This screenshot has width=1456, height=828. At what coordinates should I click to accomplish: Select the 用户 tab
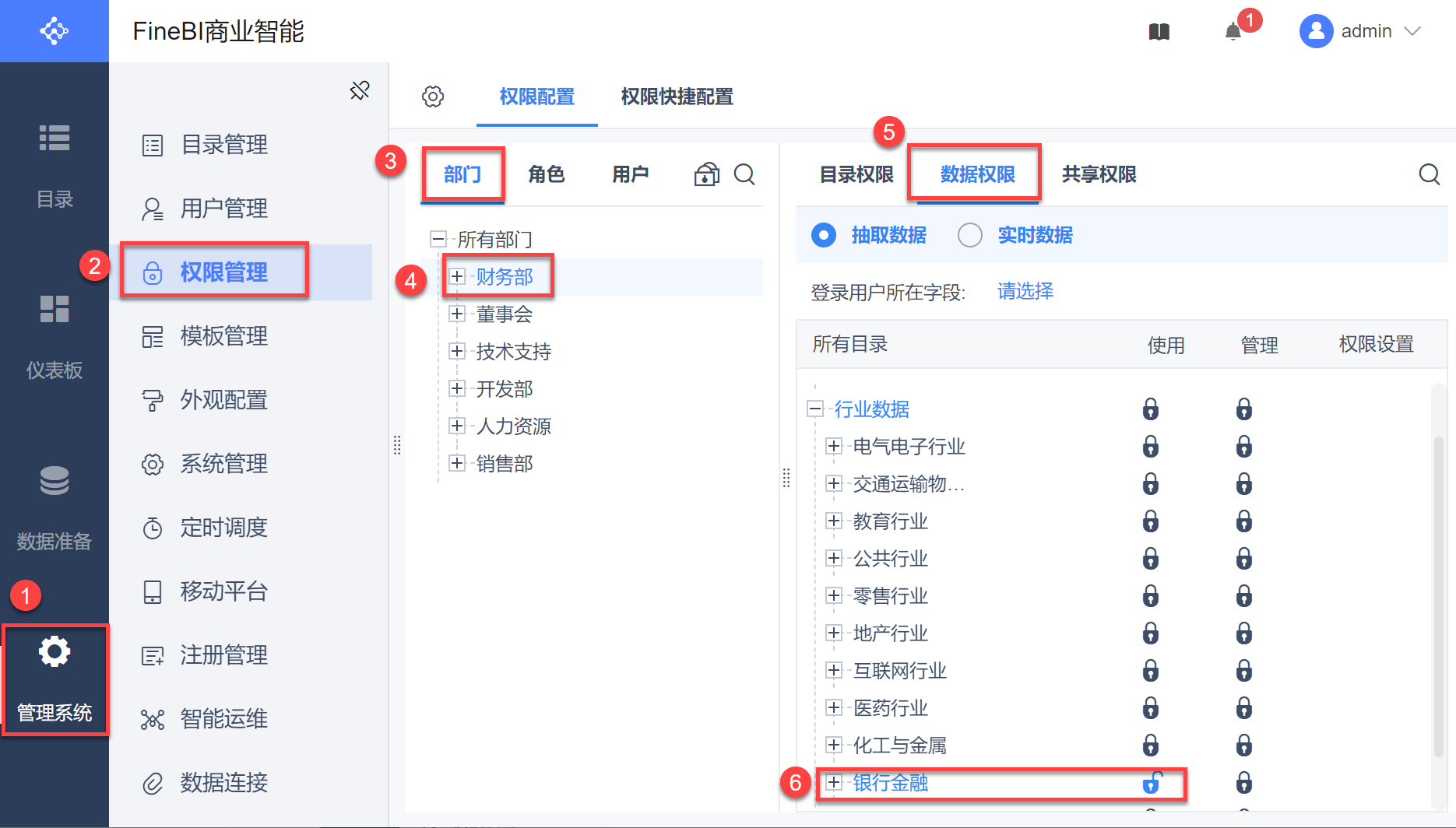point(631,174)
